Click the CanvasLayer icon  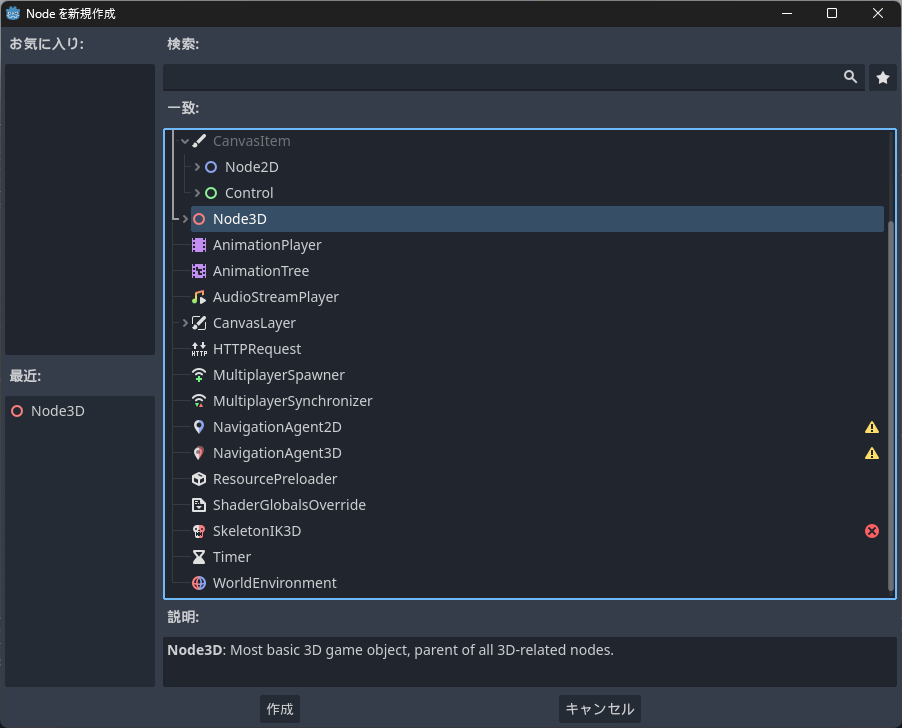point(199,323)
